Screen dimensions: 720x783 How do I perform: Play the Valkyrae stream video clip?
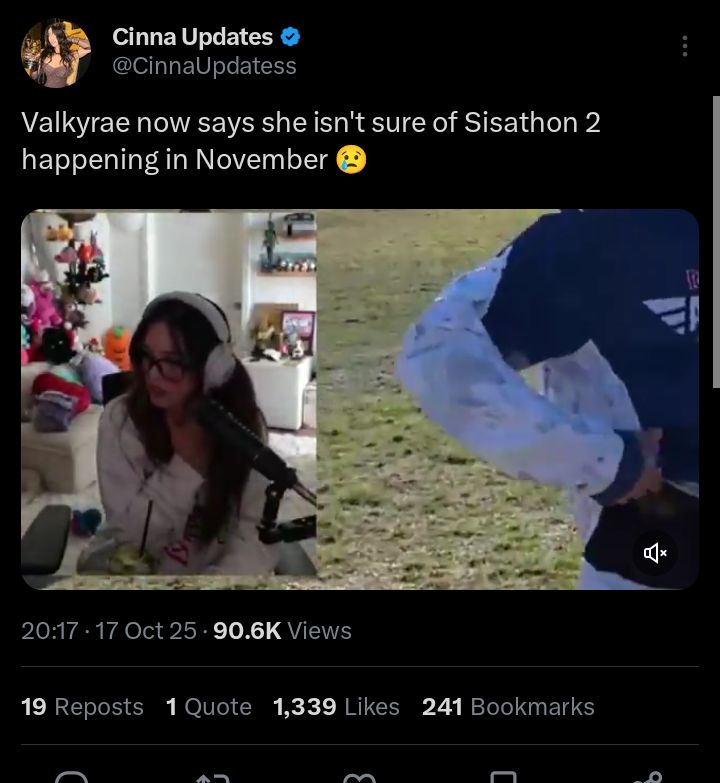(x=360, y=399)
